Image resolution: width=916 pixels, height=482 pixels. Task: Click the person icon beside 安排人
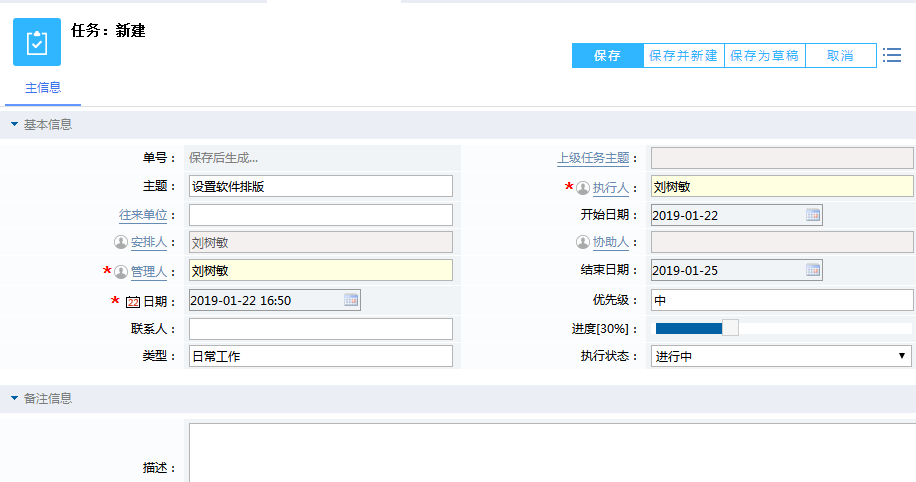[121, 242]
